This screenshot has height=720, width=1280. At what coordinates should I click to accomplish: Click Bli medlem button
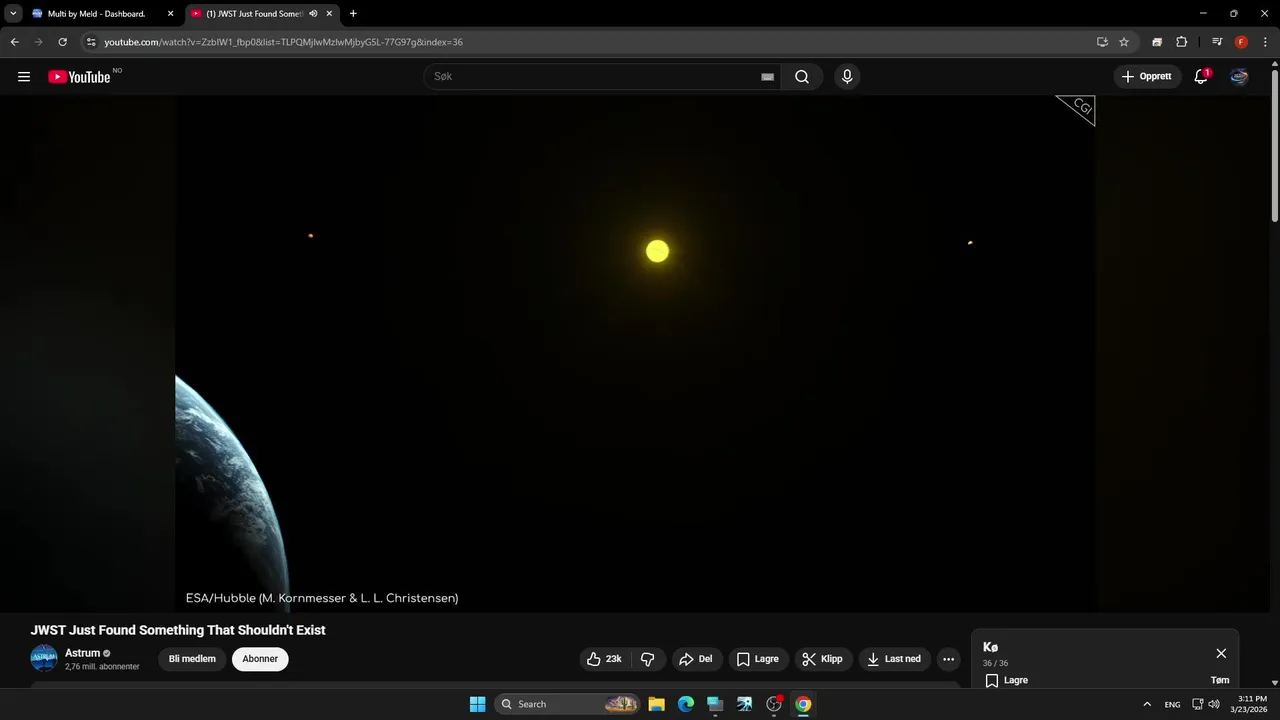click(x=192, y=659)
